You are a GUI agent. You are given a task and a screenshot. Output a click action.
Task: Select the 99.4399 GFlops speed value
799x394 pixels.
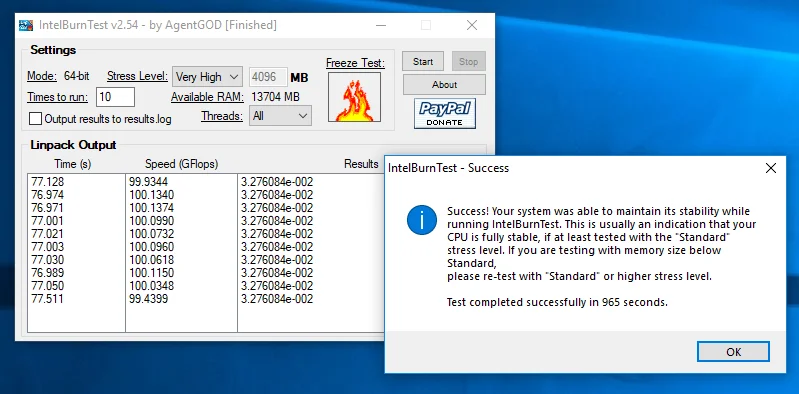pyautogui.click(x=148, y=299)
